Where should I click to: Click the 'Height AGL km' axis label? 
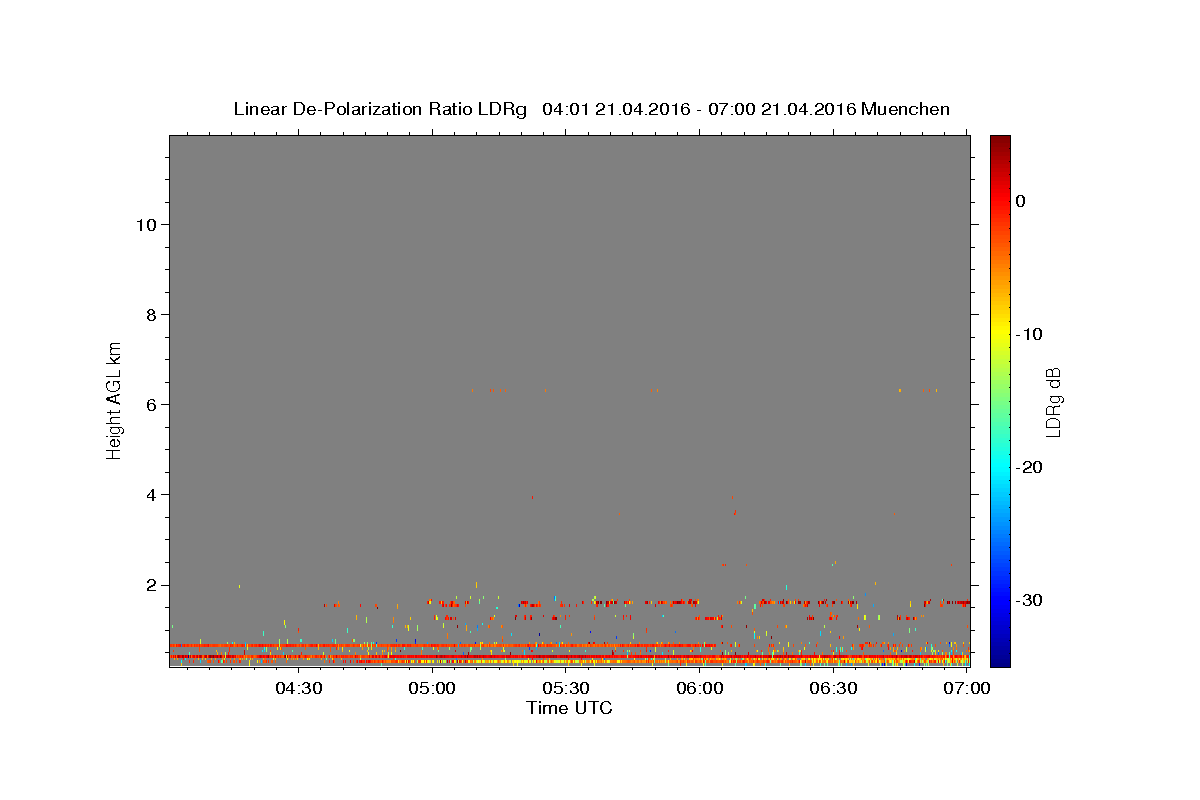(x=114, y=399)
